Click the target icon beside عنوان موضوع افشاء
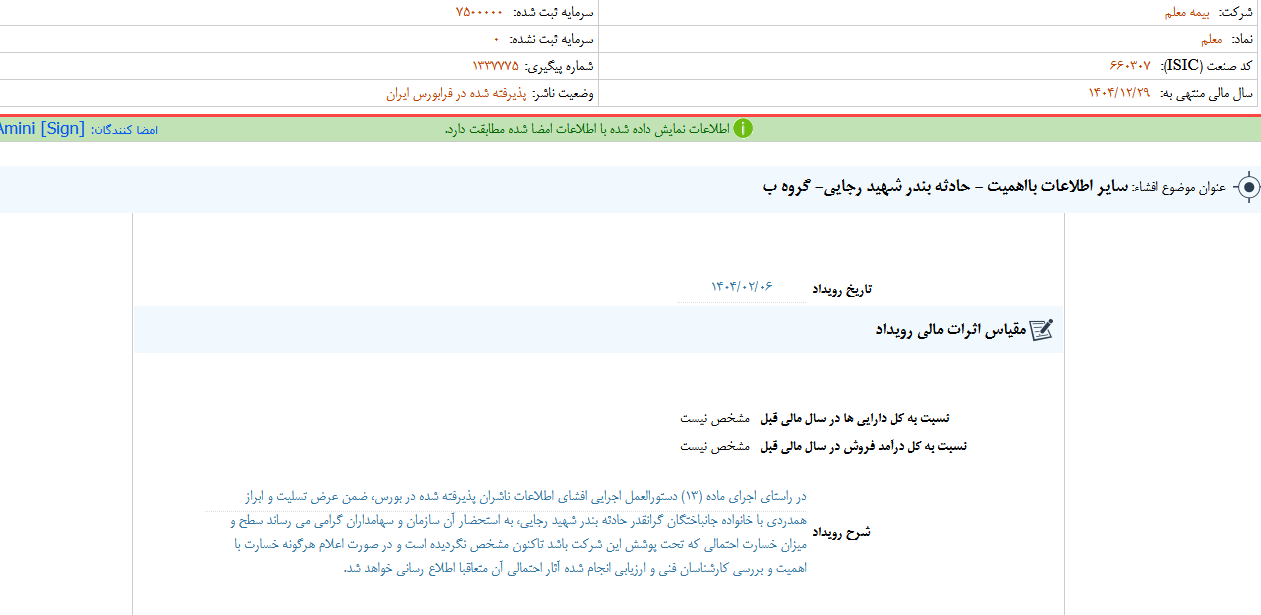 pyautogui.click(x=1247, y=188)
